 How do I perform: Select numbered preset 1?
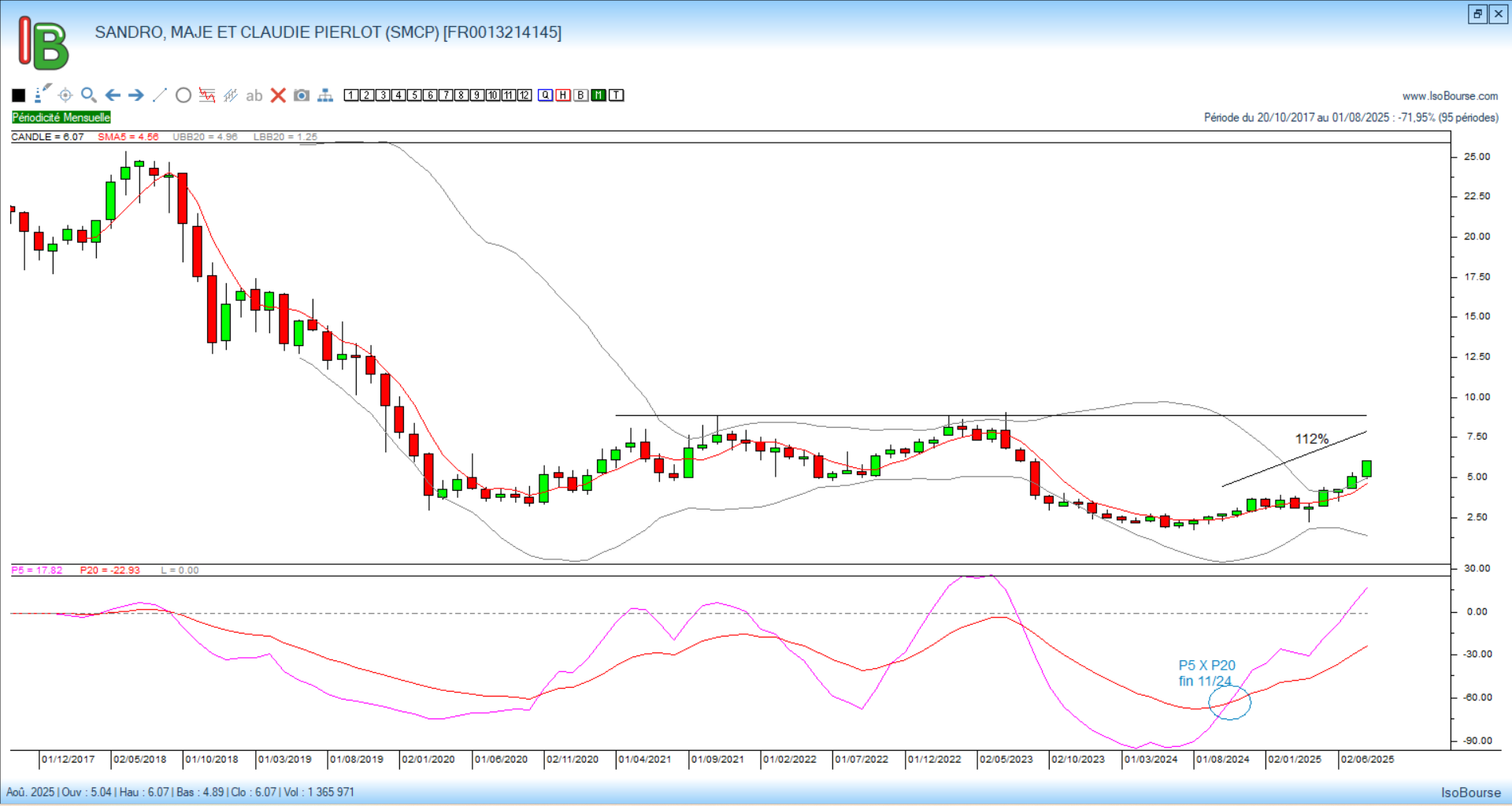[x=351, y=95]
